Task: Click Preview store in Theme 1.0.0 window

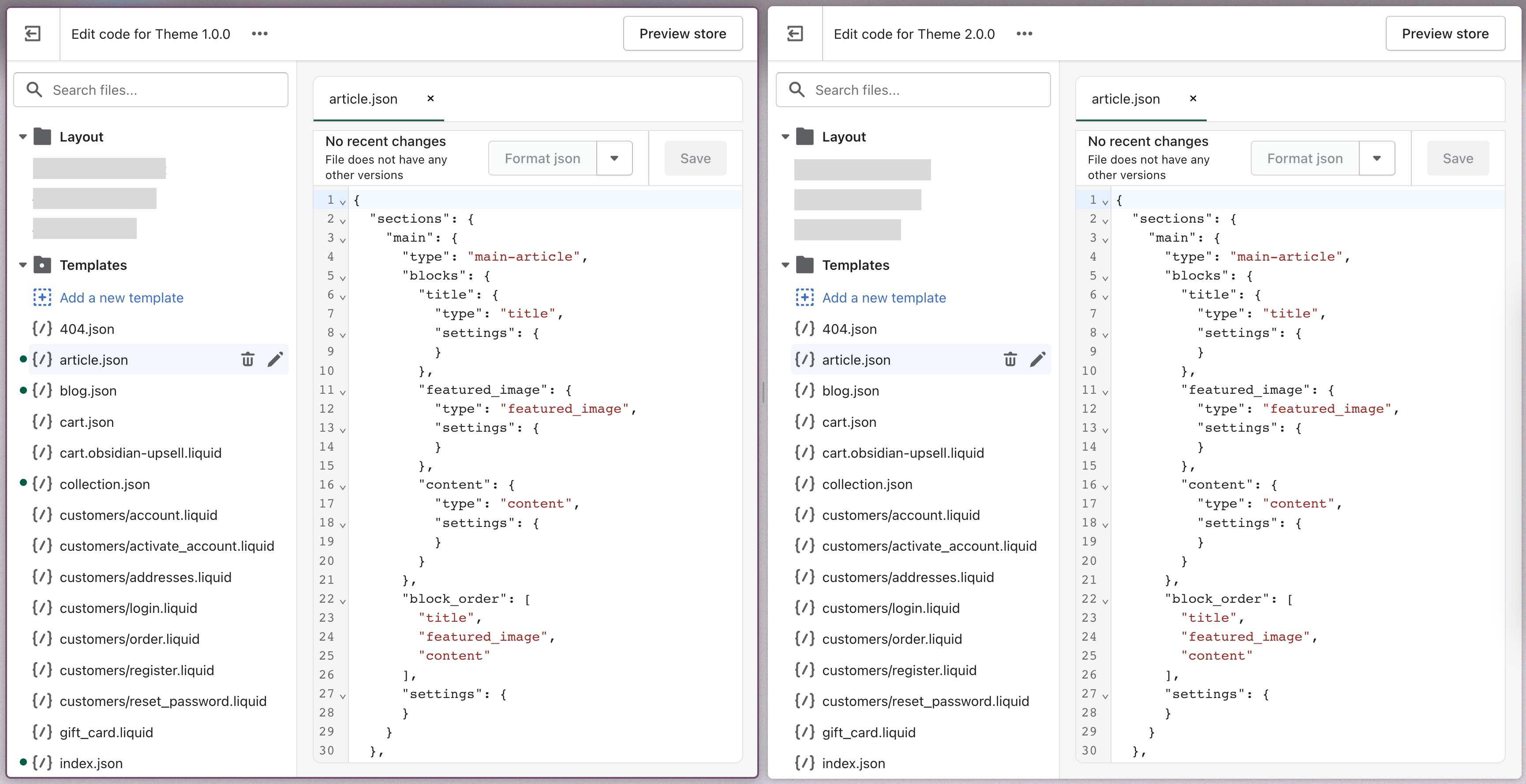Action: point(682,34)
